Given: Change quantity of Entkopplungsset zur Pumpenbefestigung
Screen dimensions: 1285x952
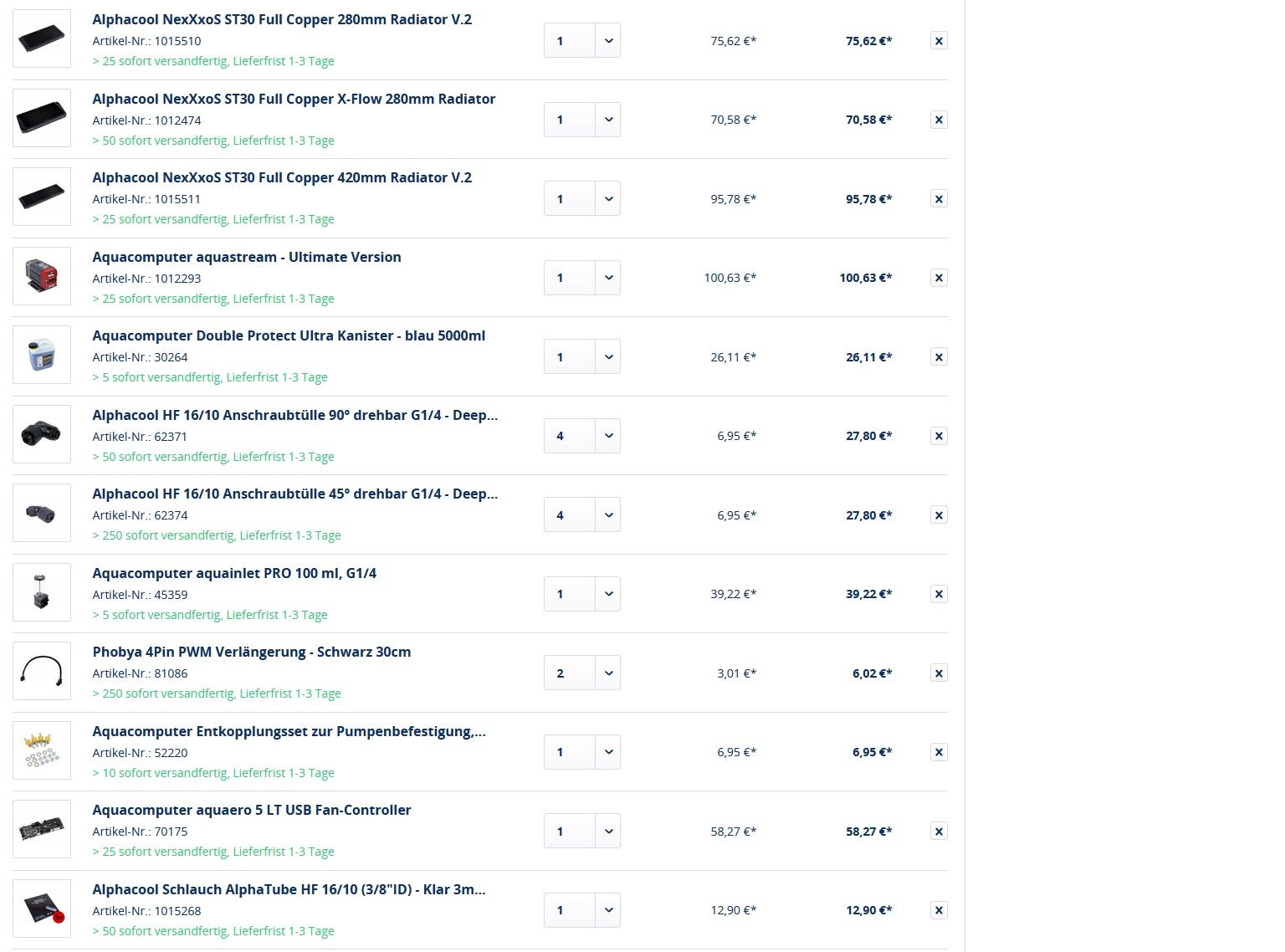Looking at the screenshot, I should click(x=608, y=752).
